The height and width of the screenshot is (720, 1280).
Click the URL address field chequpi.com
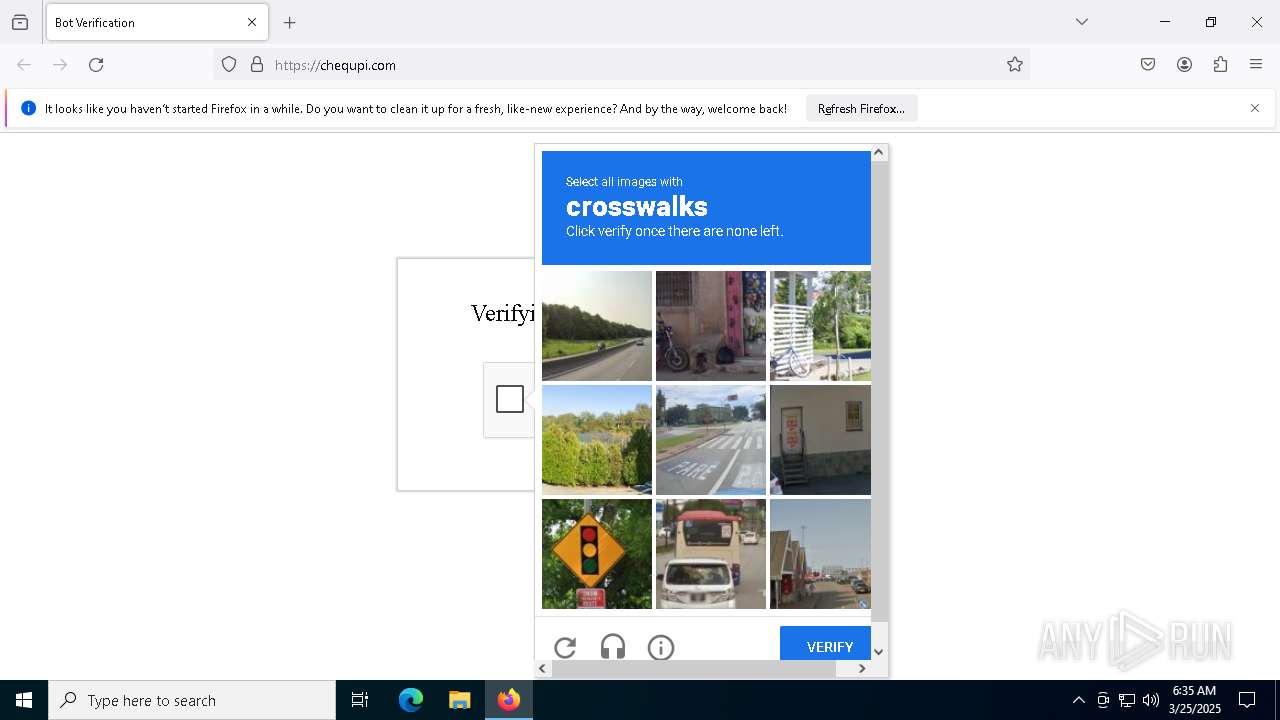620,65
